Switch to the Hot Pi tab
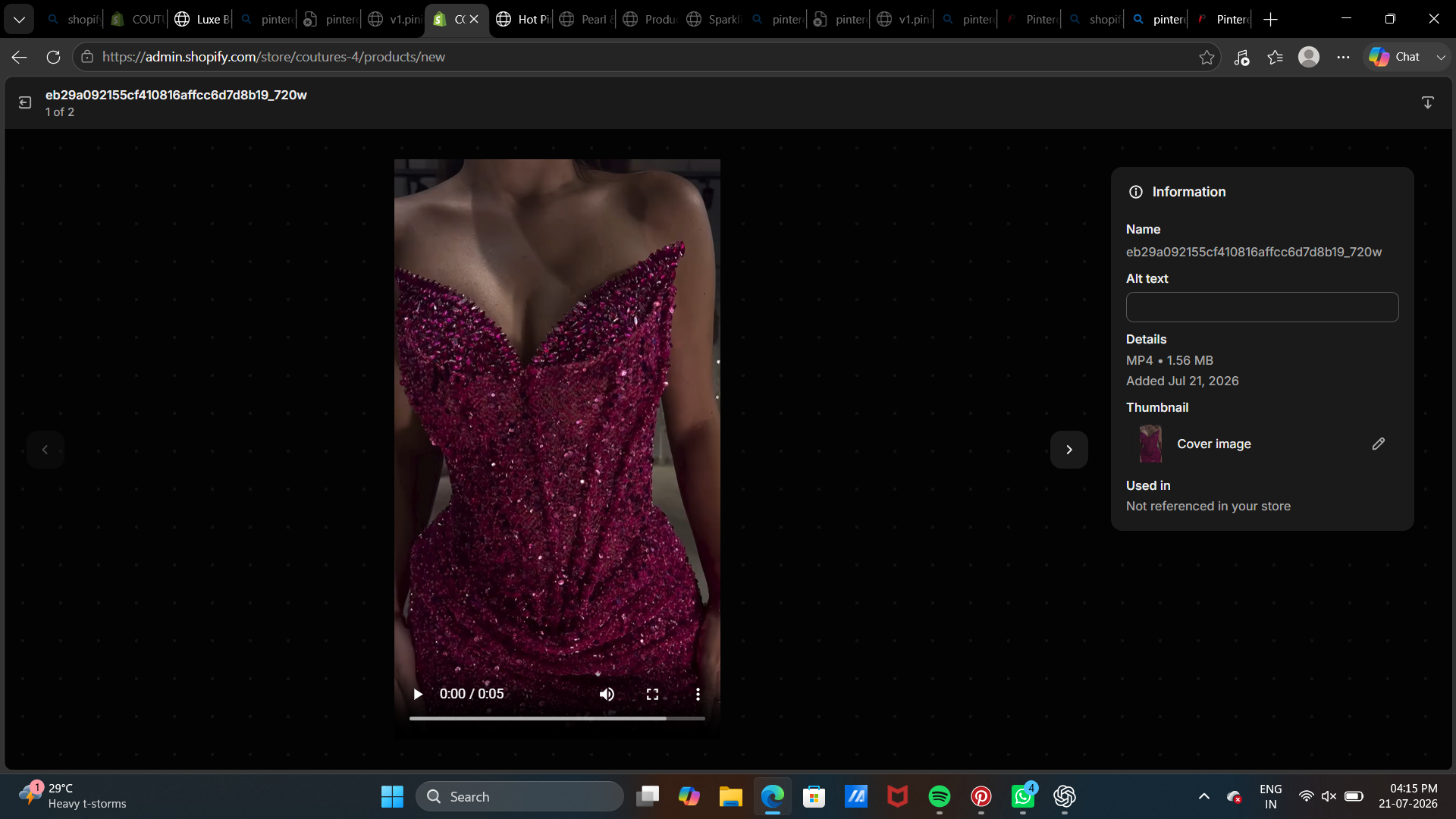Image resolution: width=1456 pixels, height=819 pixels. (522, 19)
